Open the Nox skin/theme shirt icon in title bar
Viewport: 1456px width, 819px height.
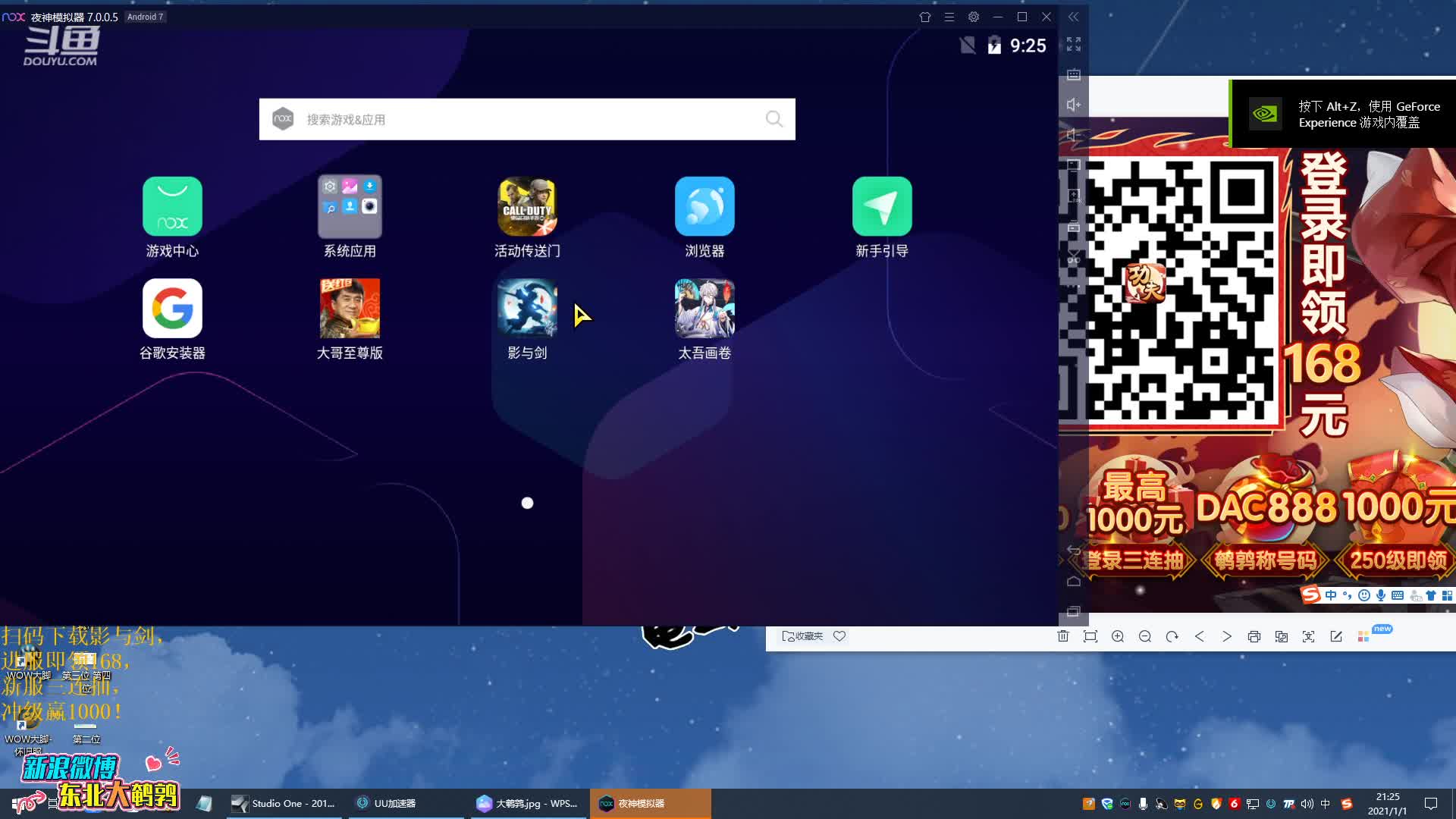click(924, 17)
